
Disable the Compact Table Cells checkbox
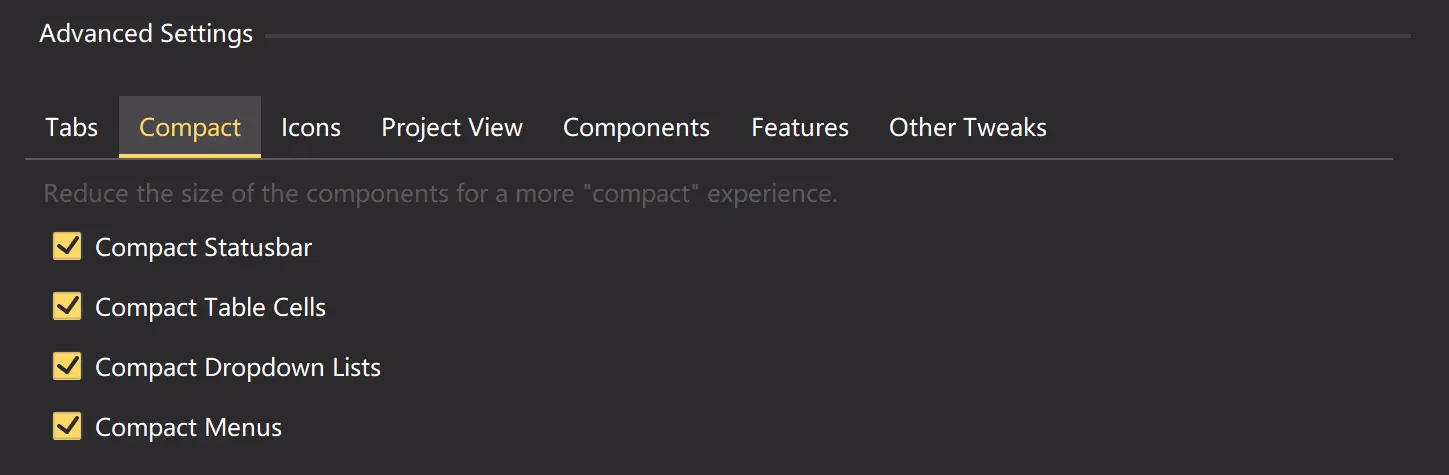(x=67, y=307)
